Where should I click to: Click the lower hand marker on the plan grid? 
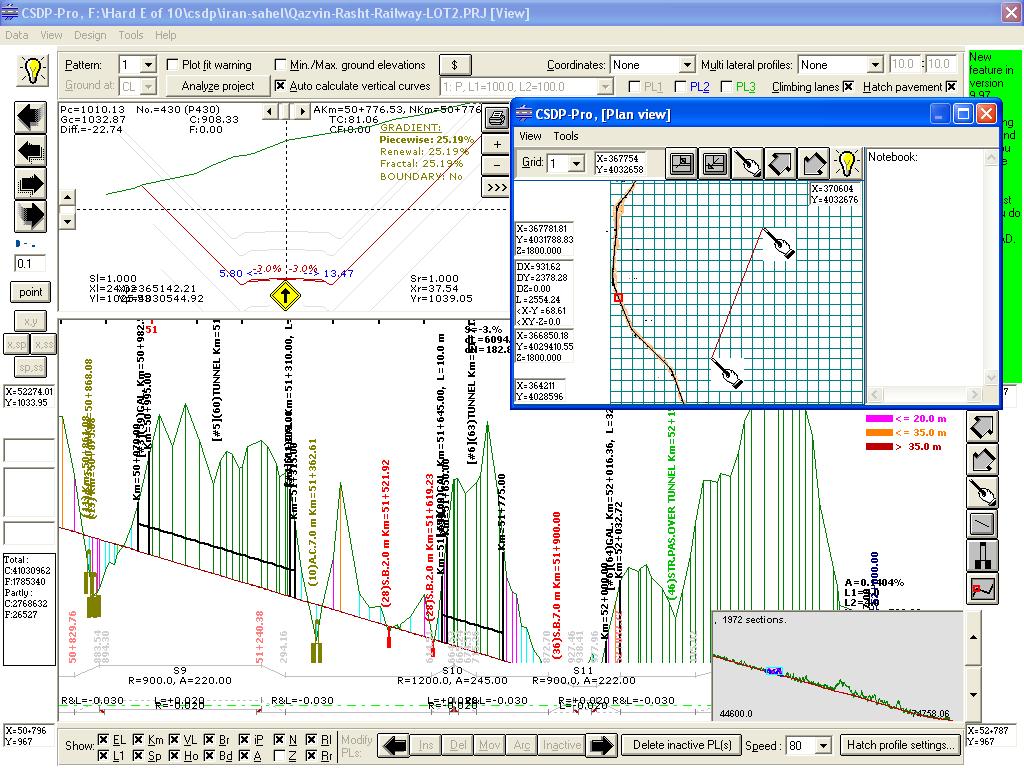click(728, 373)
